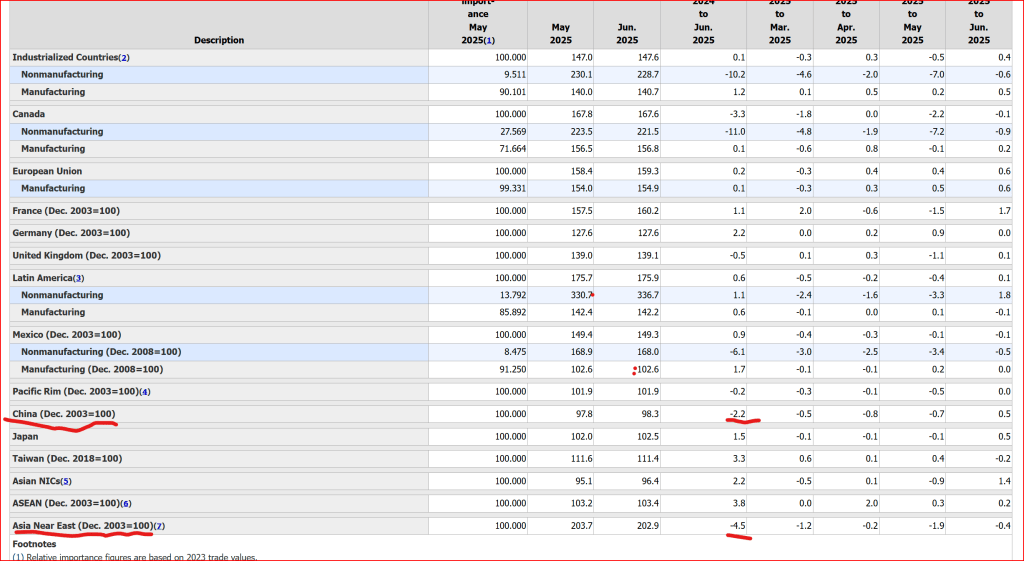Click Taiwan (Dec. 2018=100) row label

coord(67,458)
